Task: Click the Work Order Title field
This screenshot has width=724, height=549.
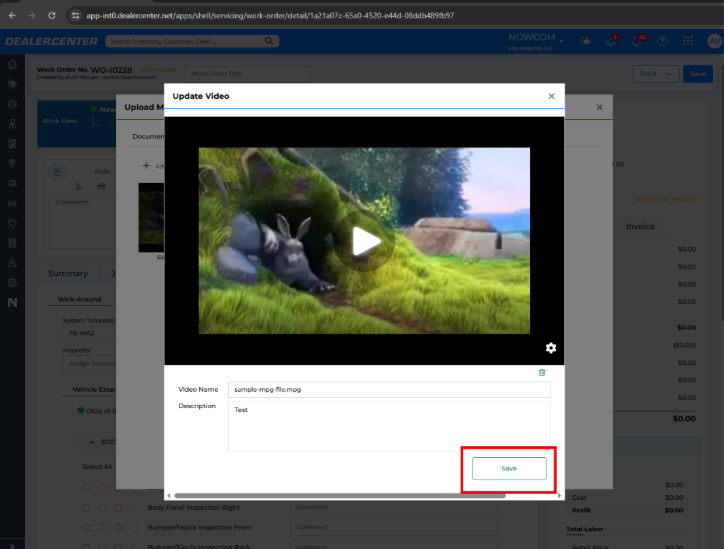Action: (x=248, y=73)
